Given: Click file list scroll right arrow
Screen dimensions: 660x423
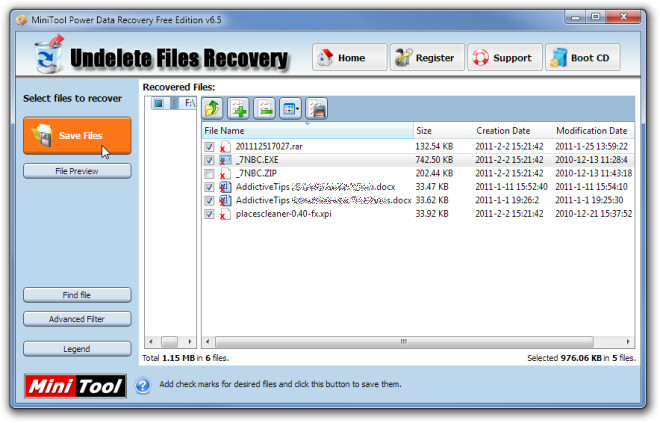Looking at the screenshot, I should [628, 341].
